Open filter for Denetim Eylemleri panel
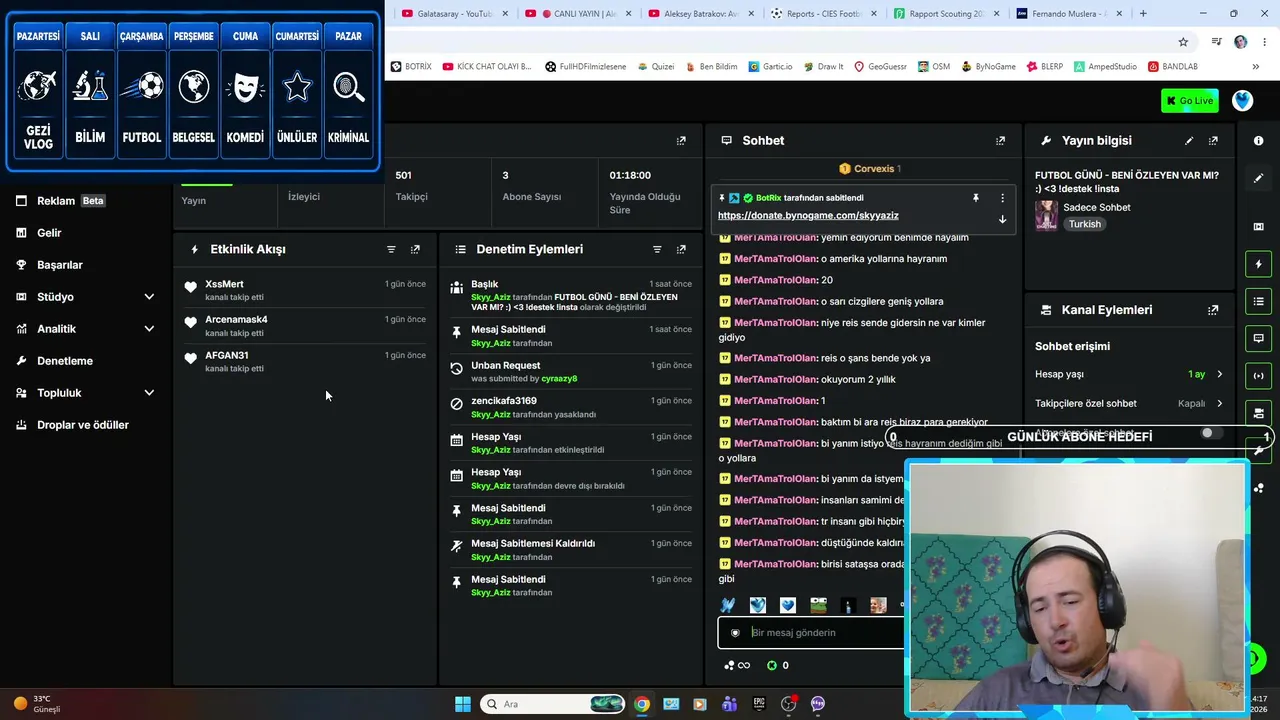This screenshot has width=1280, height=720. tap(657, 249)
